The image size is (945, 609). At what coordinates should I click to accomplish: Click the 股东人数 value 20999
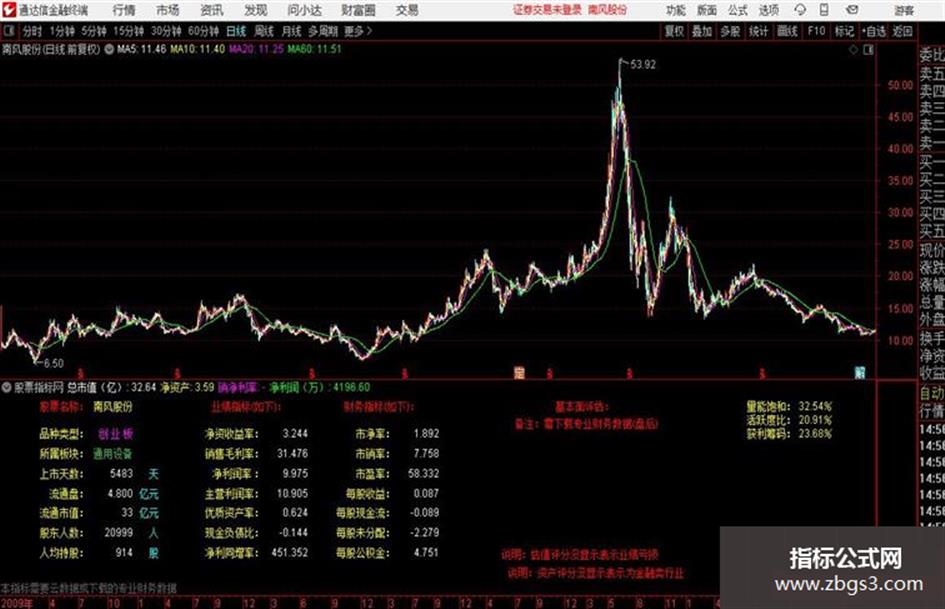[119, 533]
